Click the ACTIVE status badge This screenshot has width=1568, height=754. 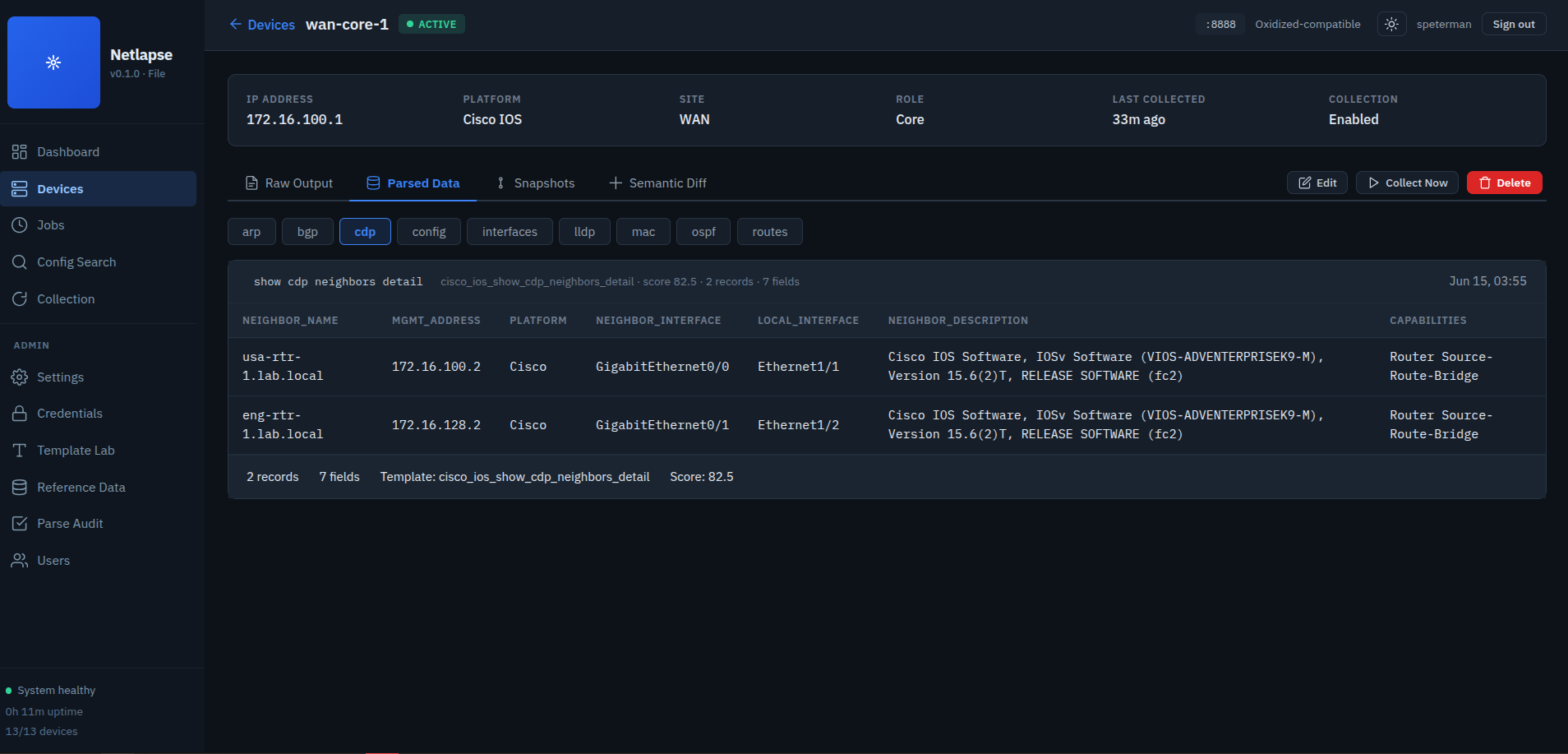(431, 25)
